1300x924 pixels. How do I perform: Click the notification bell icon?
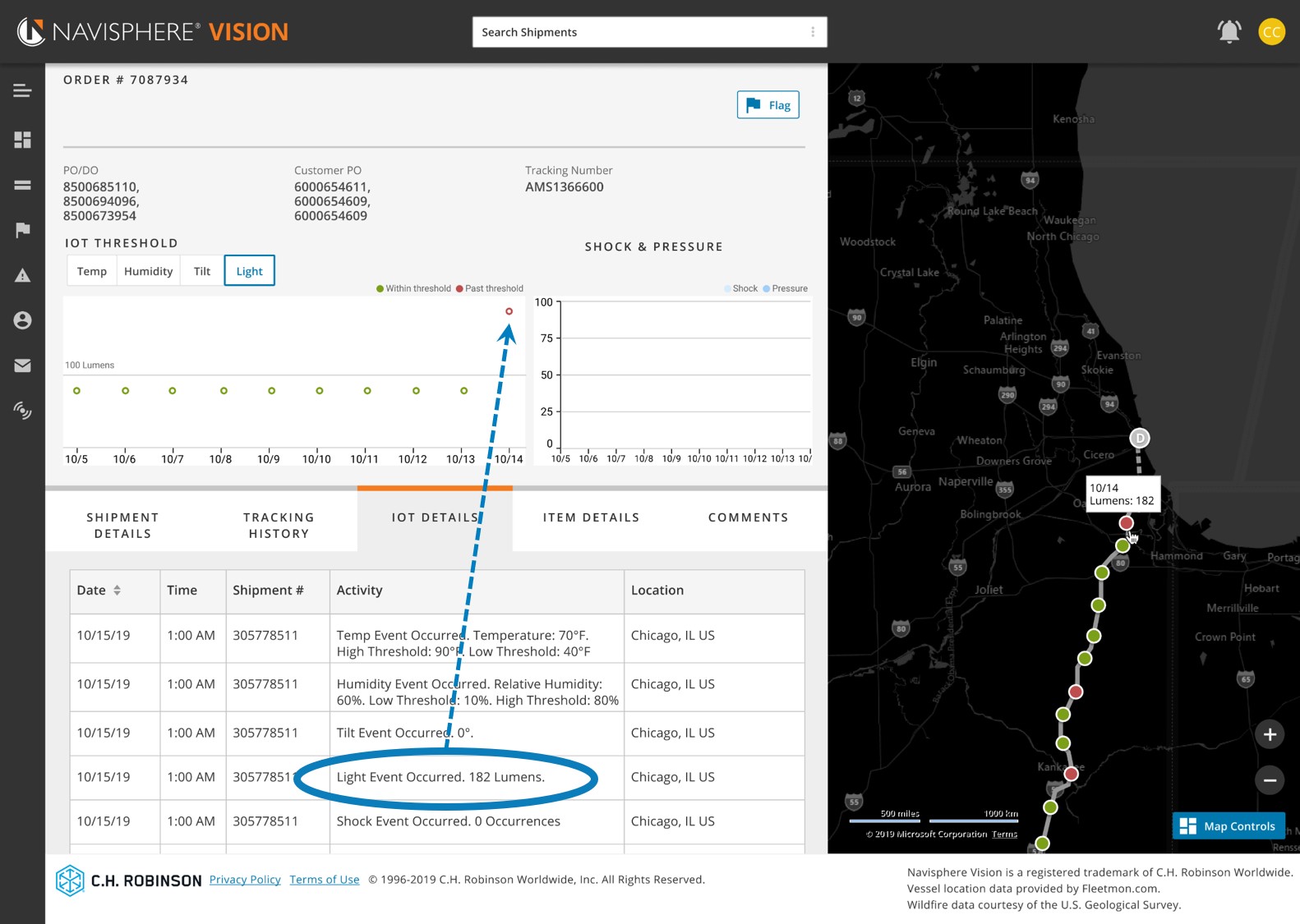tap(1229, 32)
